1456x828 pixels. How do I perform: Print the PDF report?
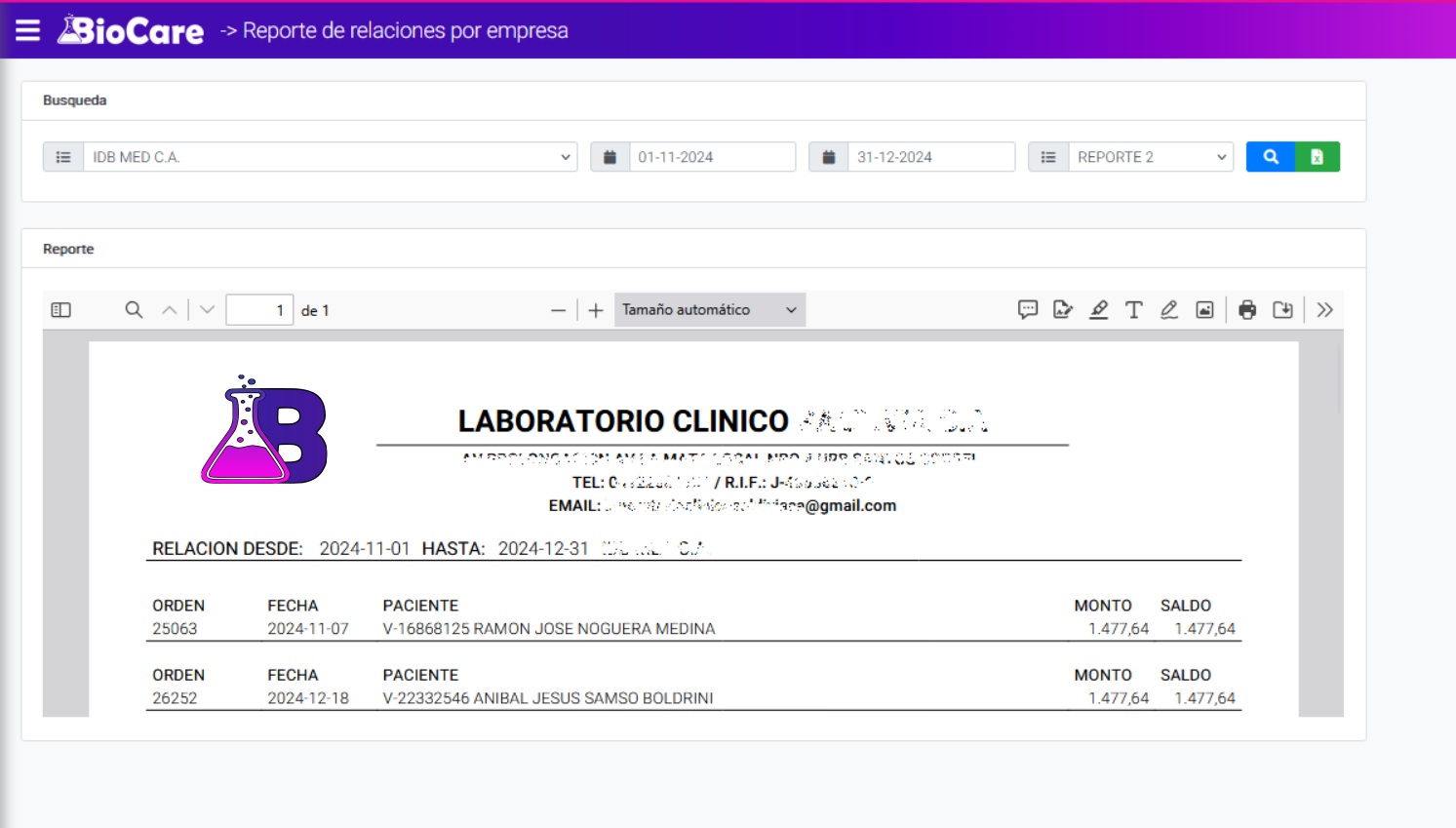tap(1247, 310)
